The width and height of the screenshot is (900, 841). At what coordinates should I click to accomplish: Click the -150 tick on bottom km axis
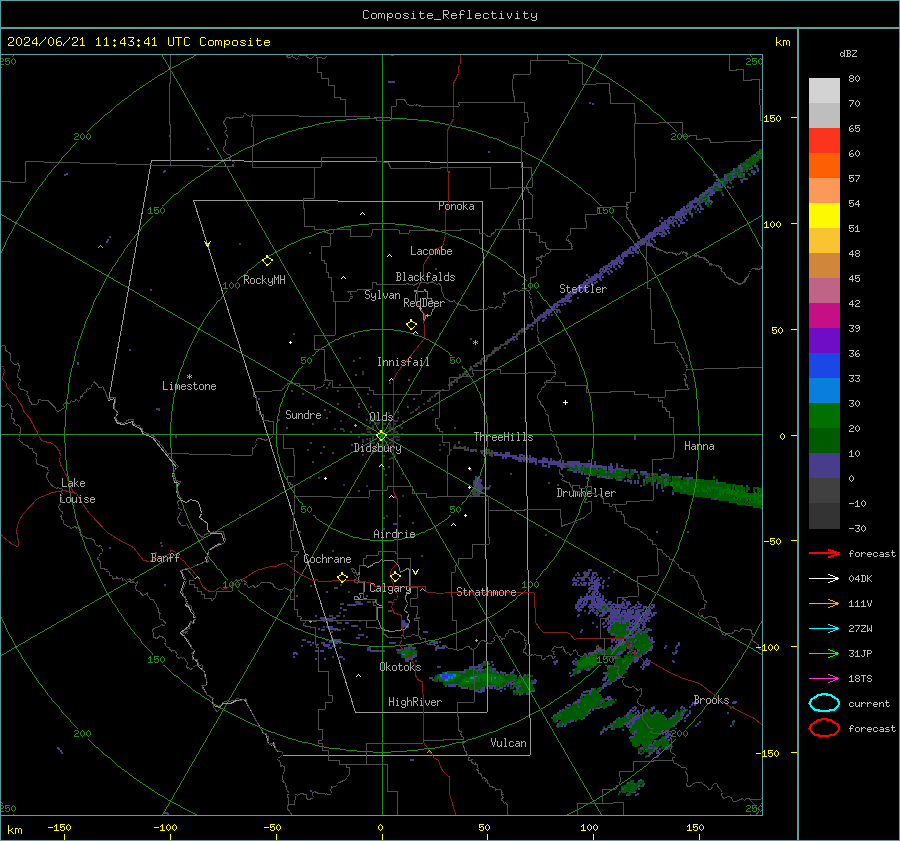click(59, 827)
